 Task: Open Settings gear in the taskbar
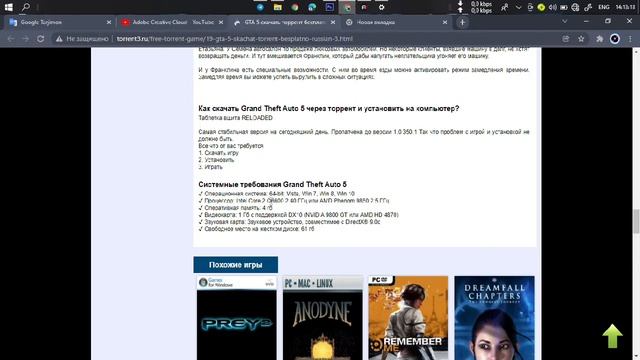[381, 7]
